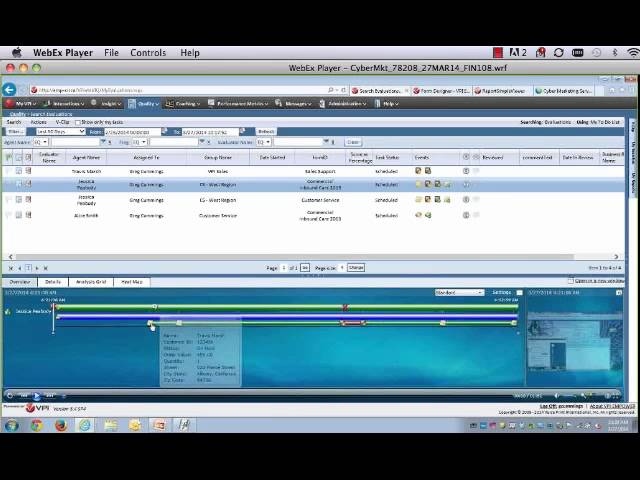
Task: Select the checkbox on the Travis March row
Action: tap(9, 171)
